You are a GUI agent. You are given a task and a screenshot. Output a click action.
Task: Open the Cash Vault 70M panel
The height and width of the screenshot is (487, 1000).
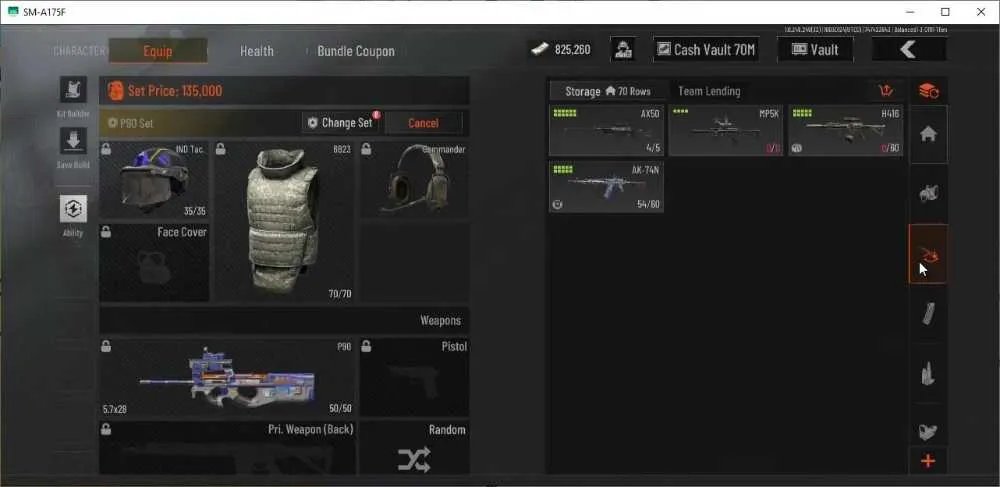click(x=706, y=49)
